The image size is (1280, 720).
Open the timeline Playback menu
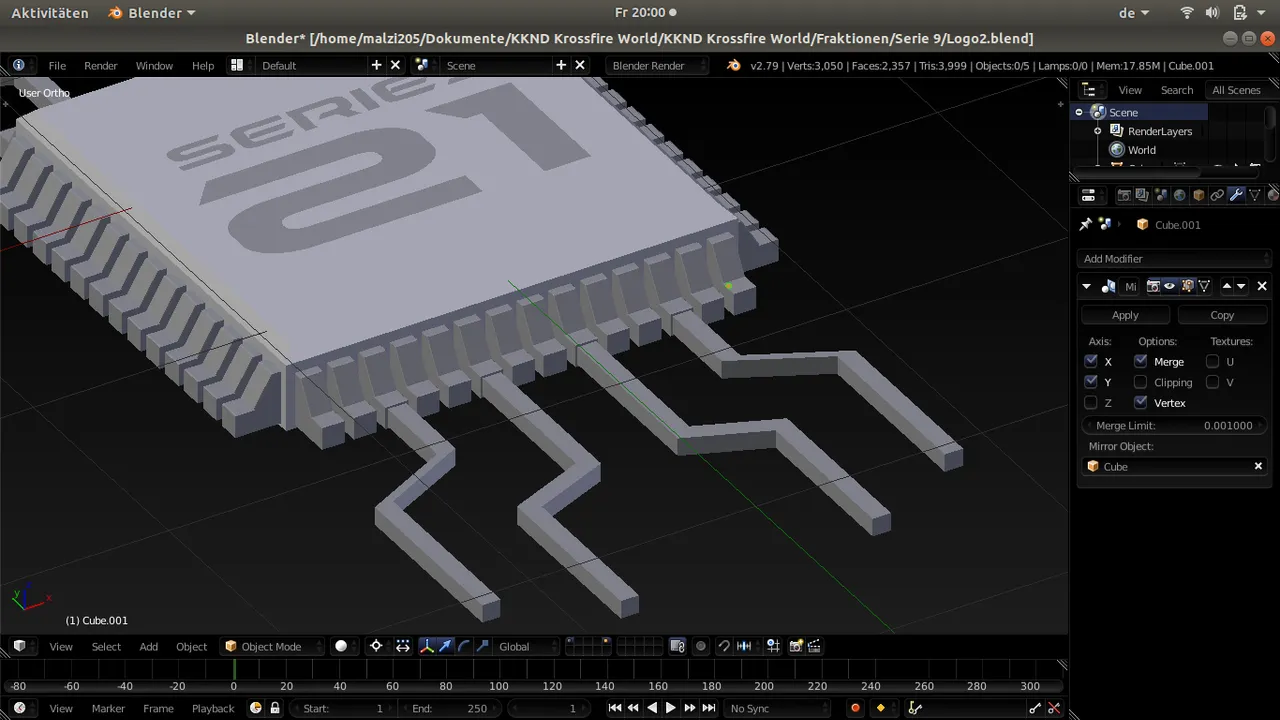(213, 708)
